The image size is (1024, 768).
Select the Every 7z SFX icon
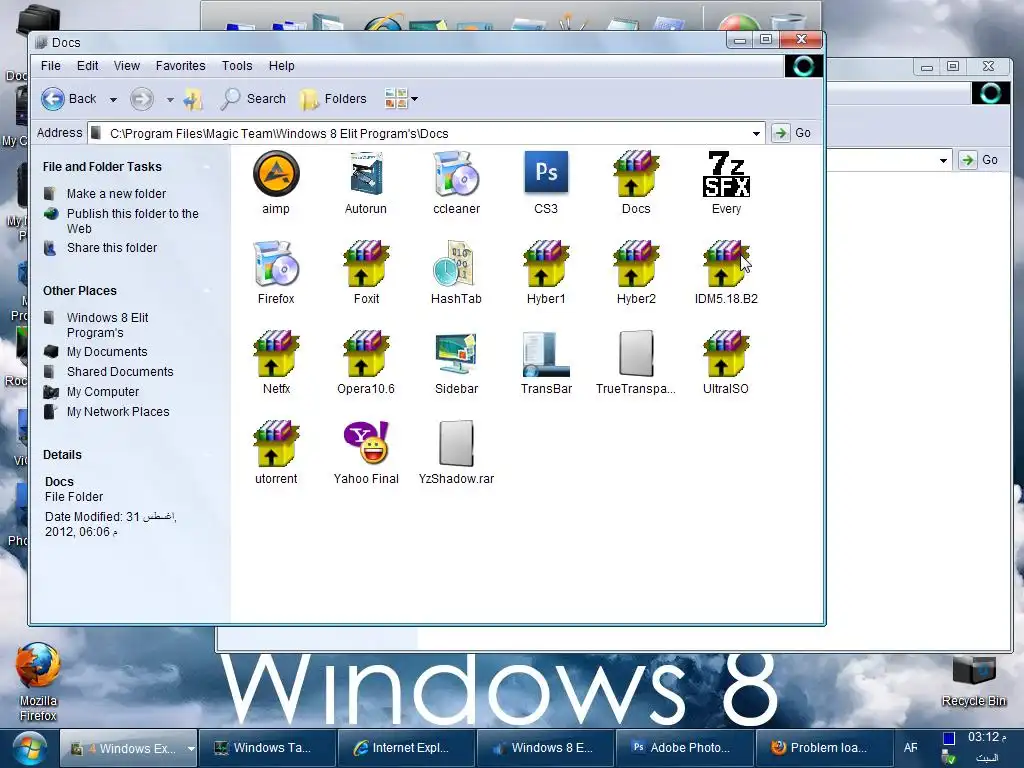(726, 174)
